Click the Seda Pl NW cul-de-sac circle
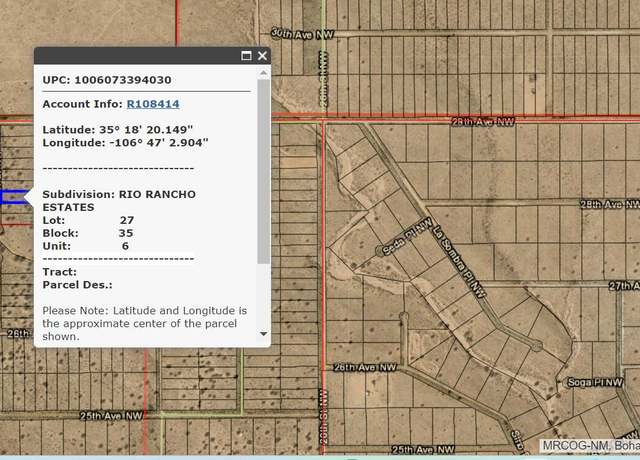The image size is (640, 460). pos(380,250)
